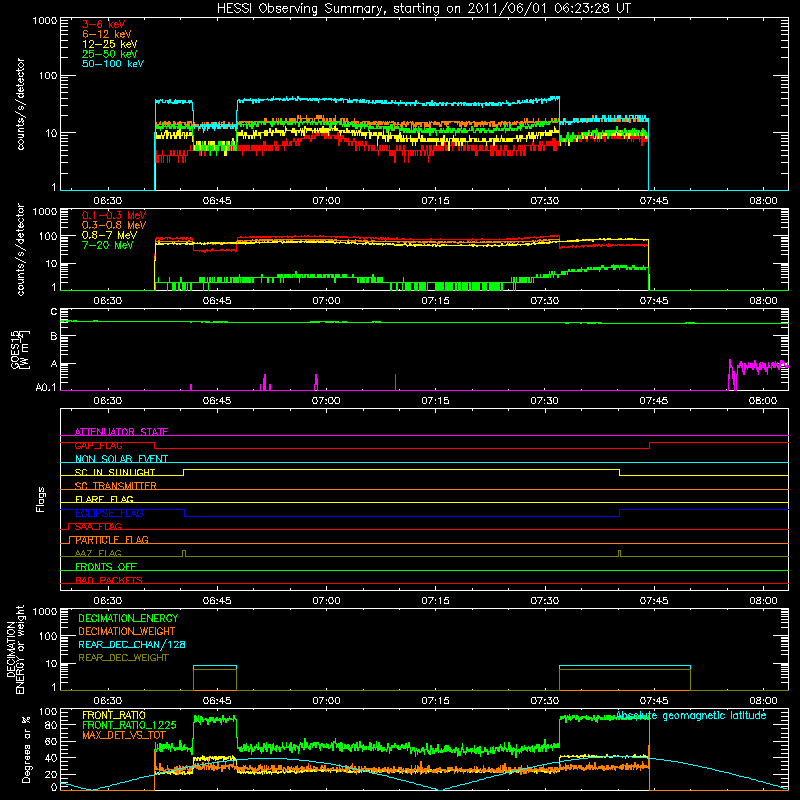
Task: Click the DECIMATION_ENERGY legend entry
Action: [128, 618]
